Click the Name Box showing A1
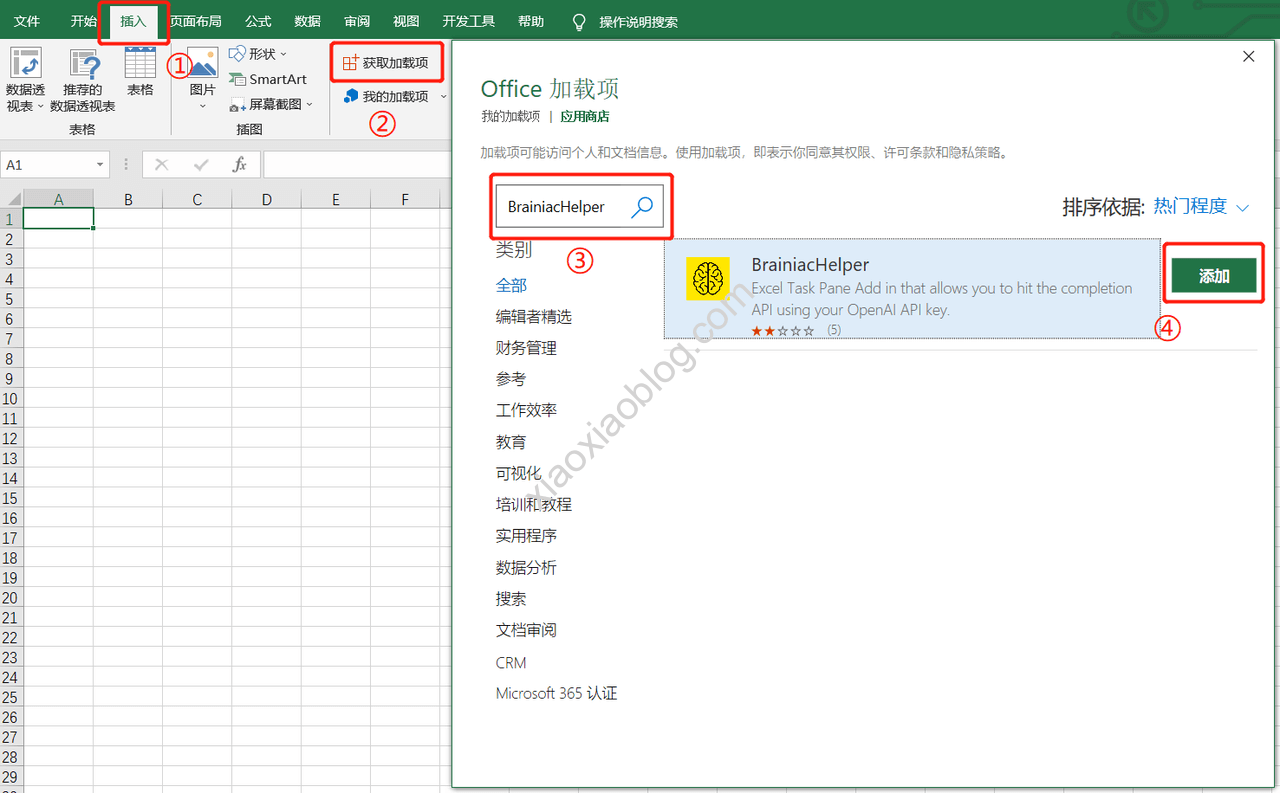 pos(46,165)
